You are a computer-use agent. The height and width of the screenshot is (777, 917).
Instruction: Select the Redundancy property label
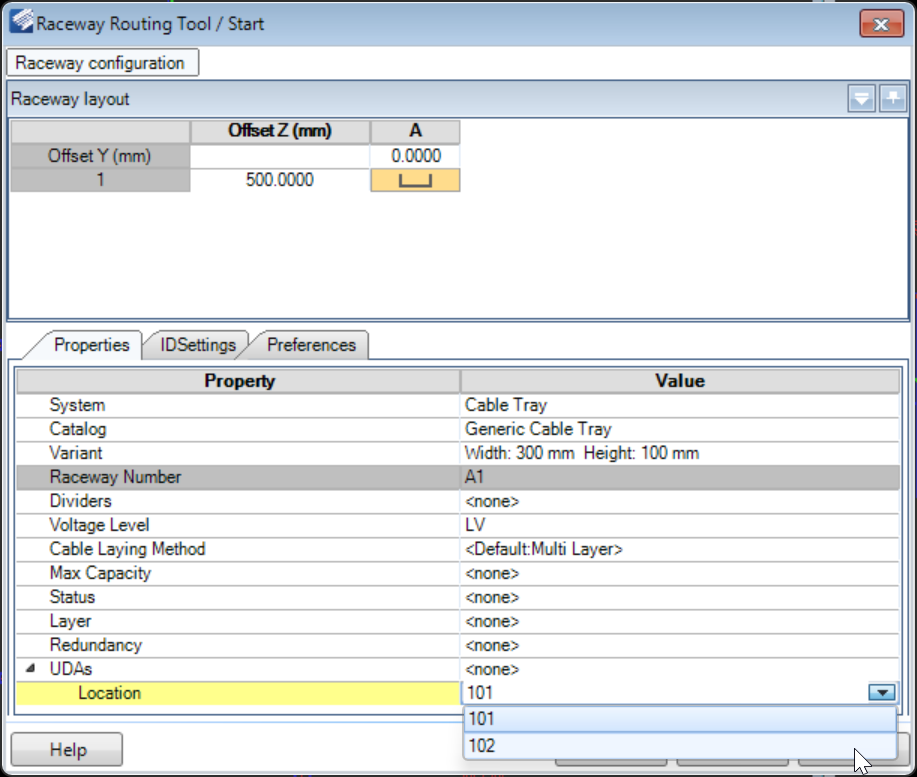click(96, 645)
